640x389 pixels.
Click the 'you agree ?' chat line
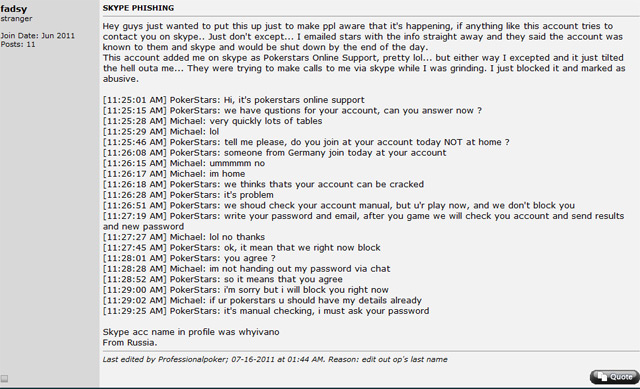pyautogui.click(x=189, y=258)
